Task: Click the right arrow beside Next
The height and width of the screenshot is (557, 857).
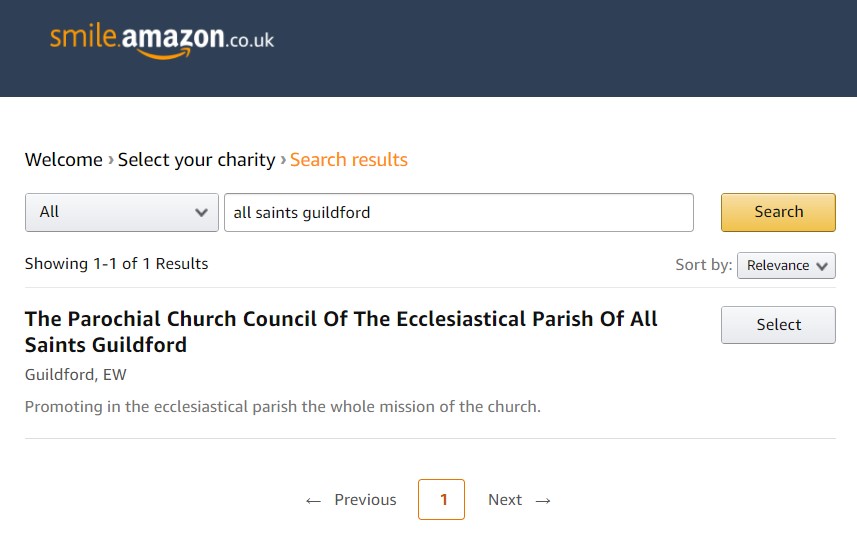Action: (543, 501)
